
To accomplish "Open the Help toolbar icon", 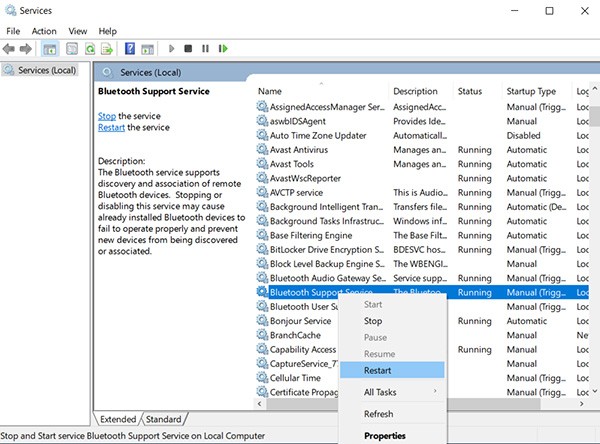I will click(130, 49).
